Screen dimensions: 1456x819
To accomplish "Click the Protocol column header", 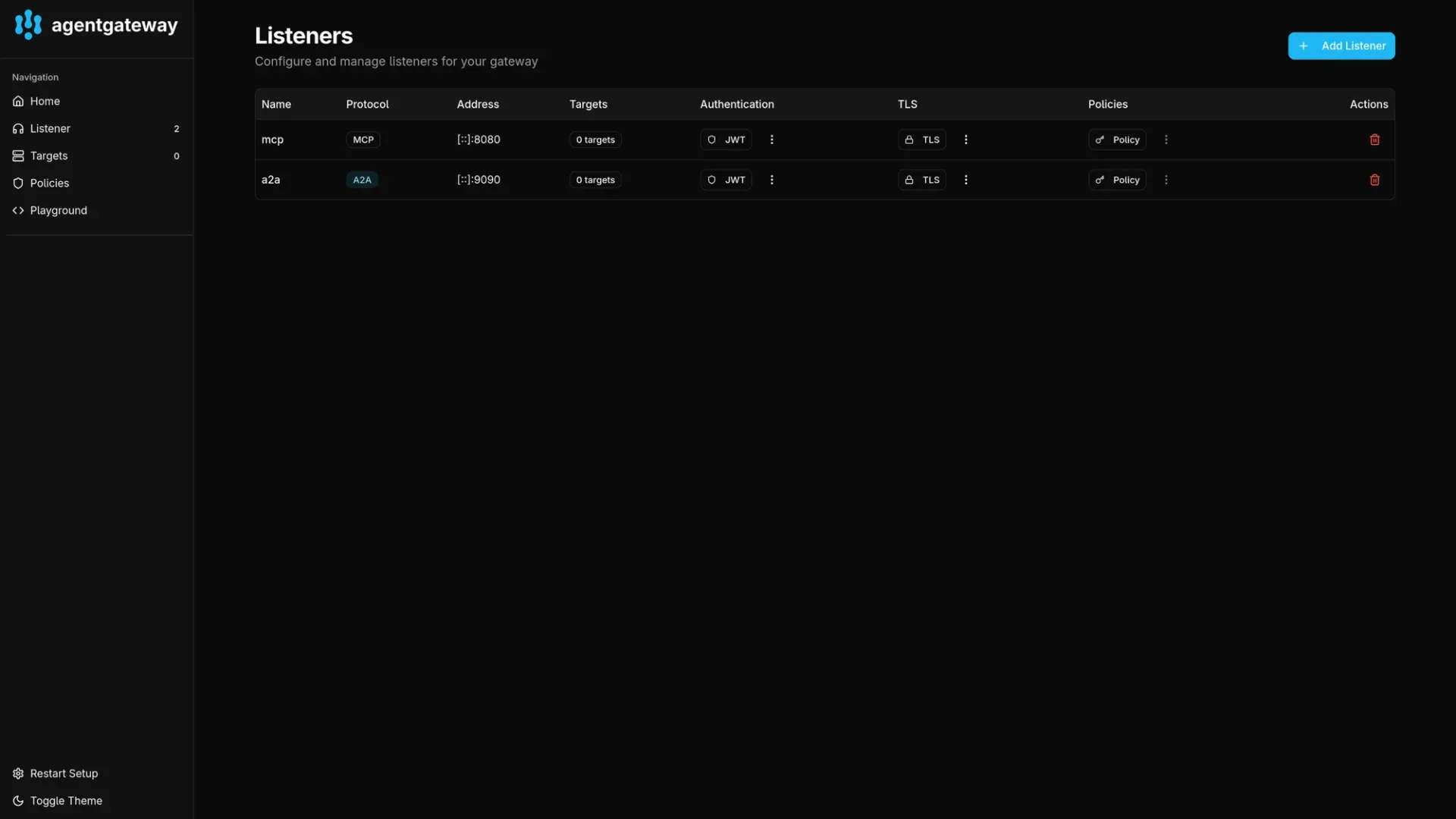I will click(367, 104).
